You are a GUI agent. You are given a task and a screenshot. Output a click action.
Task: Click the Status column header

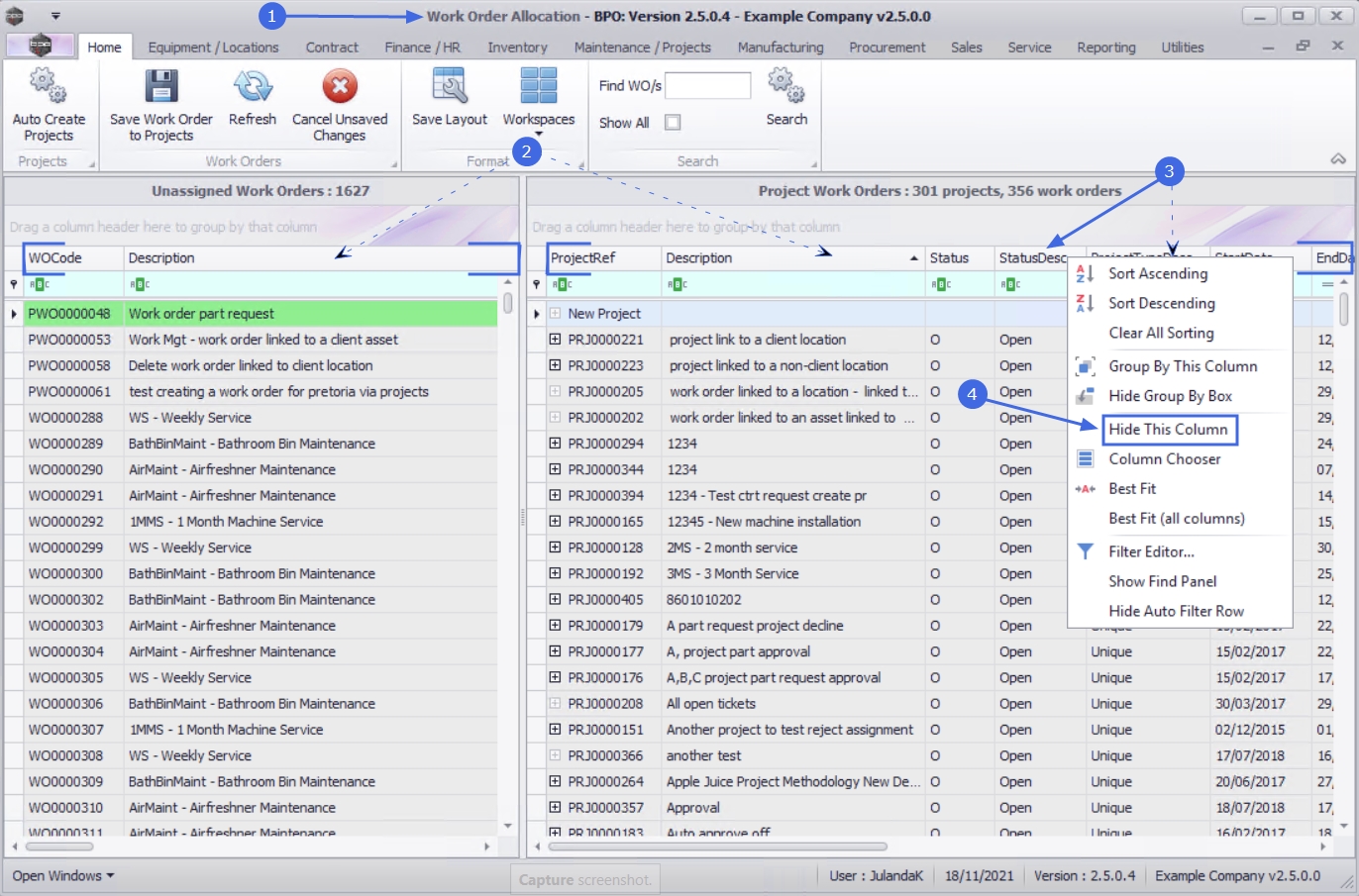click(x=960, y=258)
